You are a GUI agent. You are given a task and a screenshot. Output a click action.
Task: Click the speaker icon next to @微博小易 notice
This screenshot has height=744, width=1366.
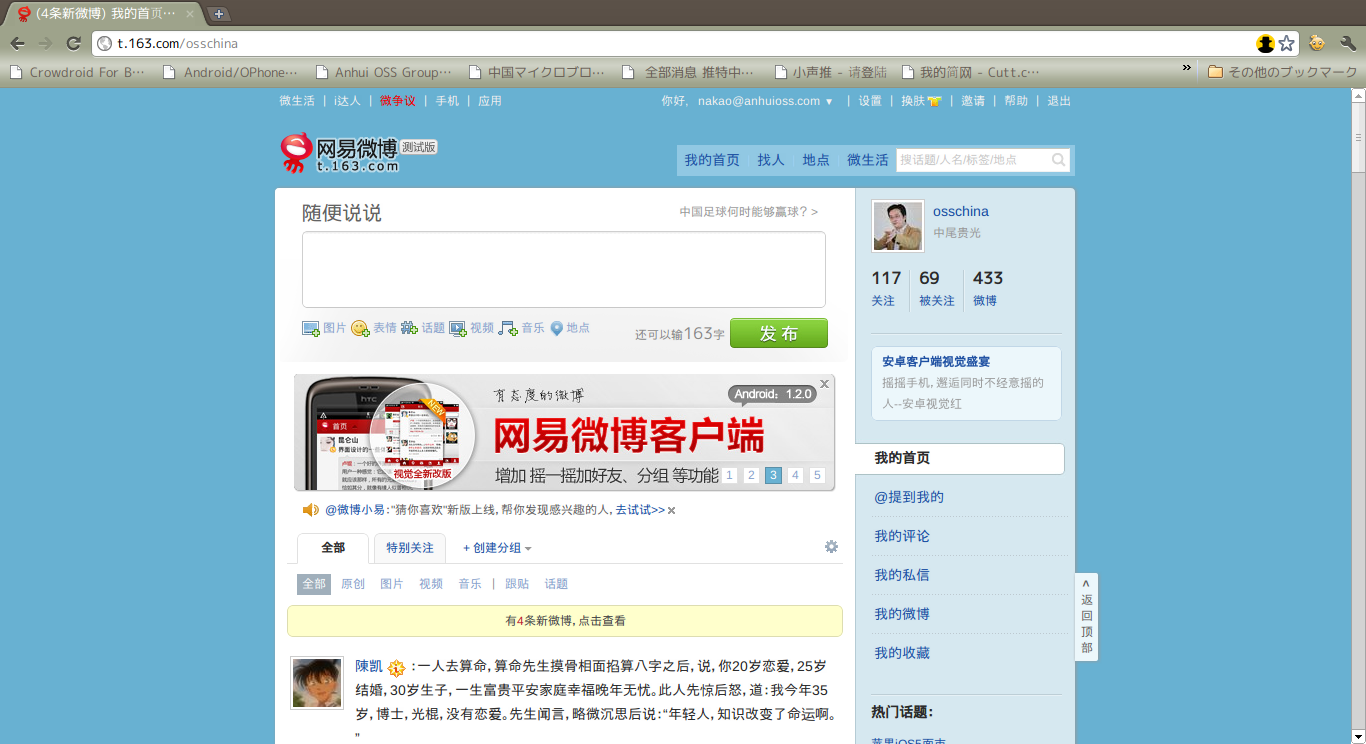coord(311,510)
